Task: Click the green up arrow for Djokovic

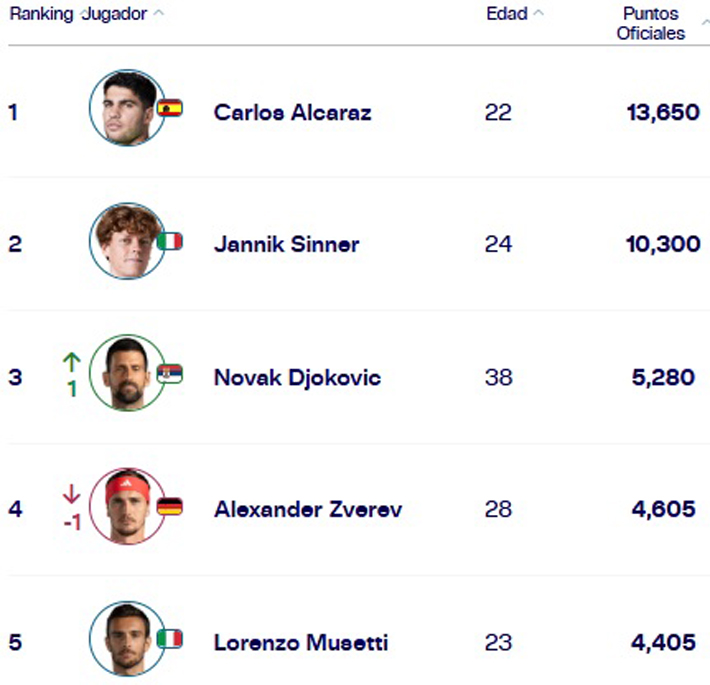Action: click(x=71, y=361)
